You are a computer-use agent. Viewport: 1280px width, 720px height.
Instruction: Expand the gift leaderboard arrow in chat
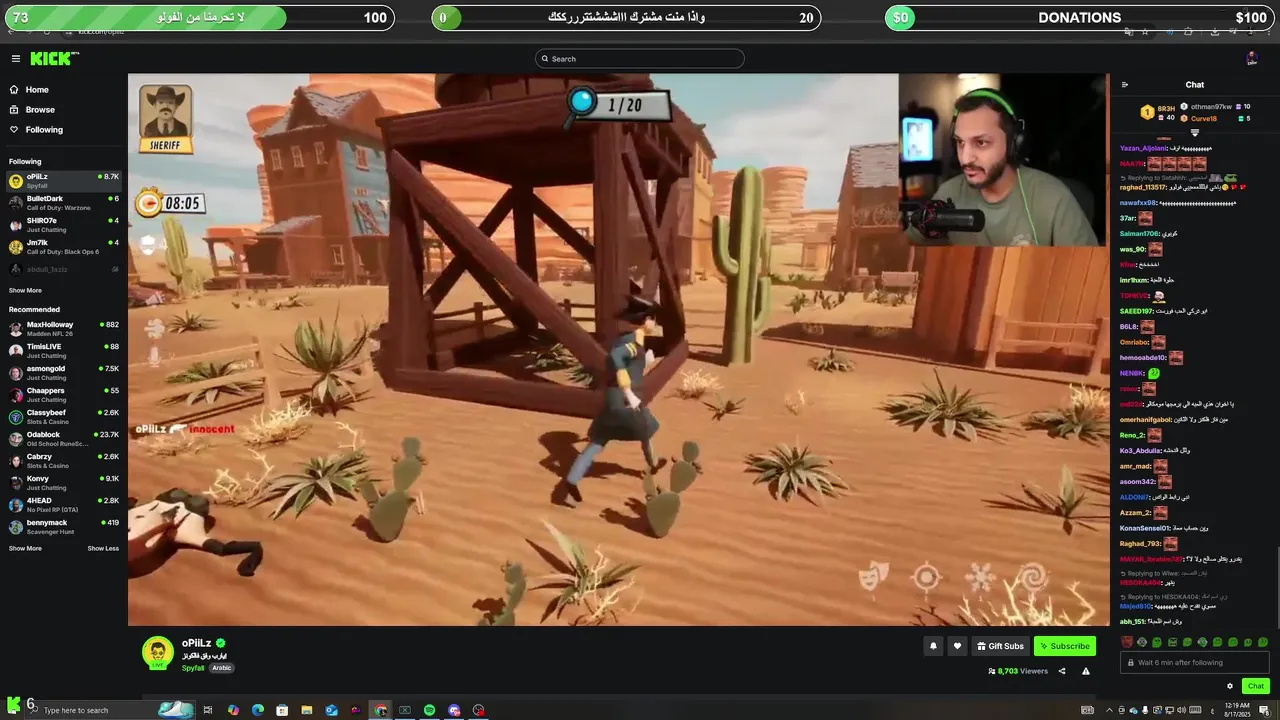pos(1194,132)
